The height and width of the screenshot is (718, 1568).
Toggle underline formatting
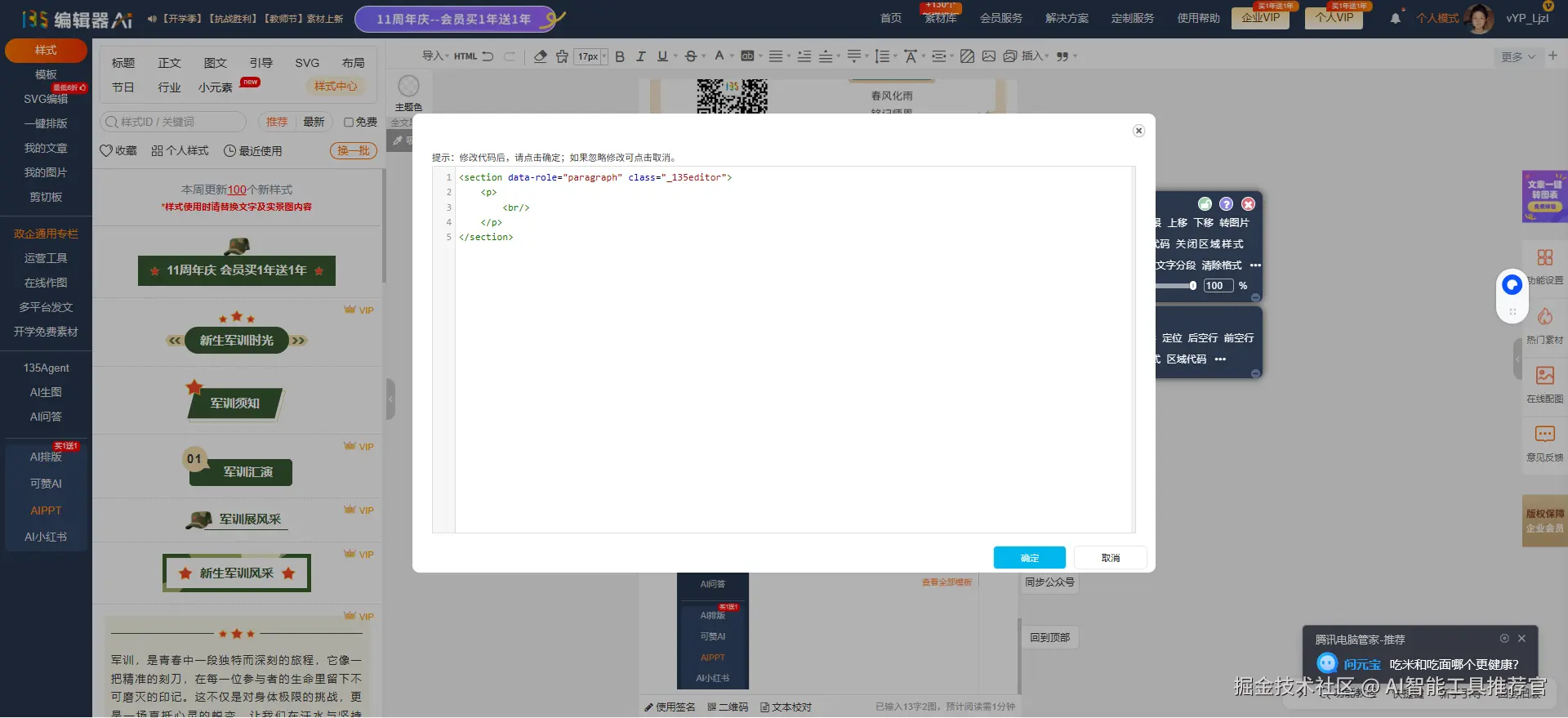(662, 56)
